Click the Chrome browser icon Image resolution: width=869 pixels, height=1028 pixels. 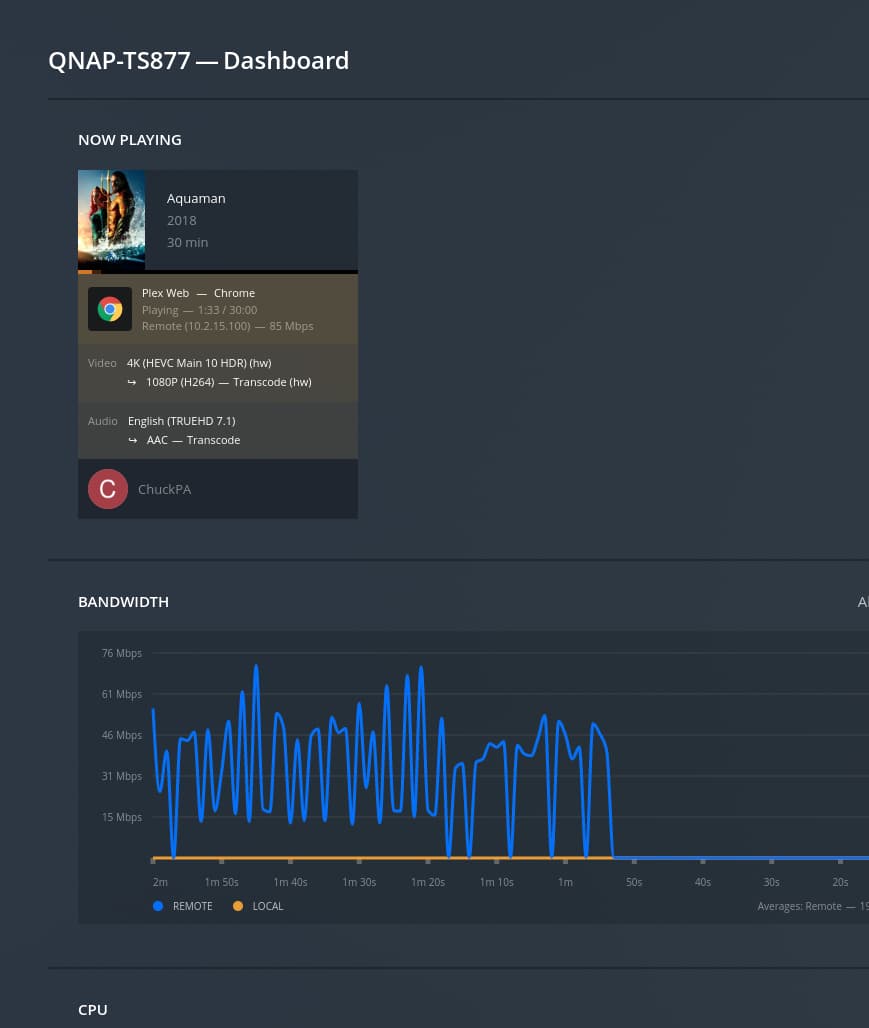tap(110, 309)
